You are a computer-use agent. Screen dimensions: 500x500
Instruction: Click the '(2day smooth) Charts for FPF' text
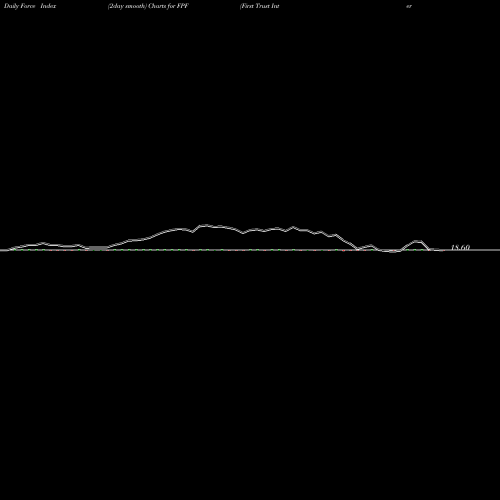[148, 6]
